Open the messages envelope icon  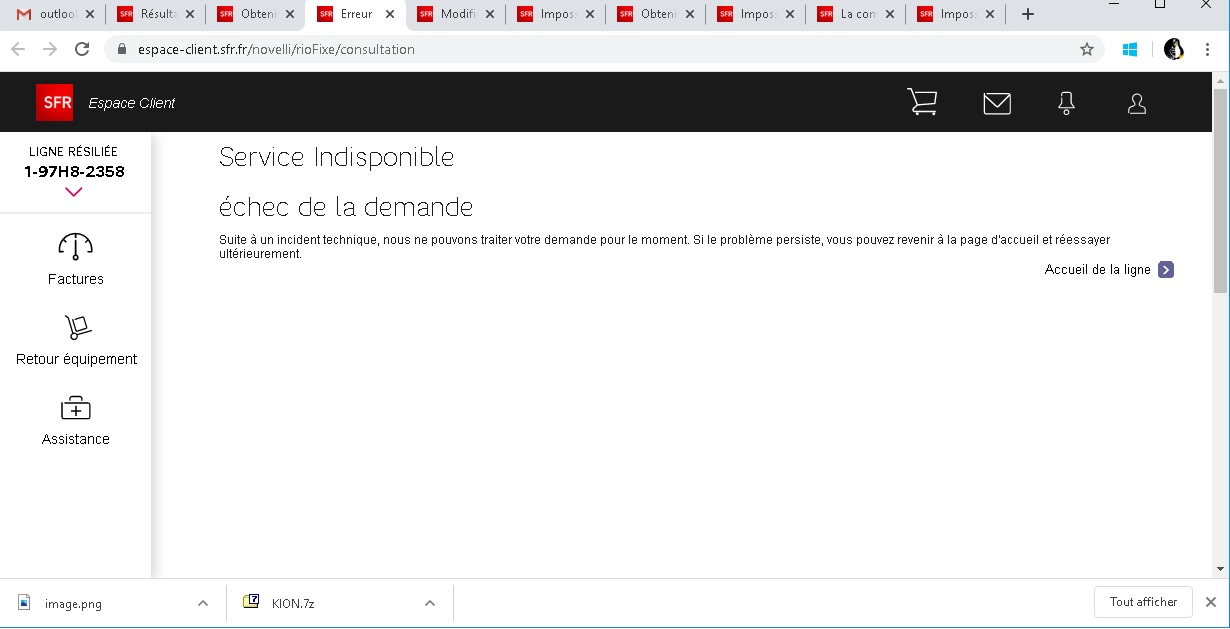point(996,103)
